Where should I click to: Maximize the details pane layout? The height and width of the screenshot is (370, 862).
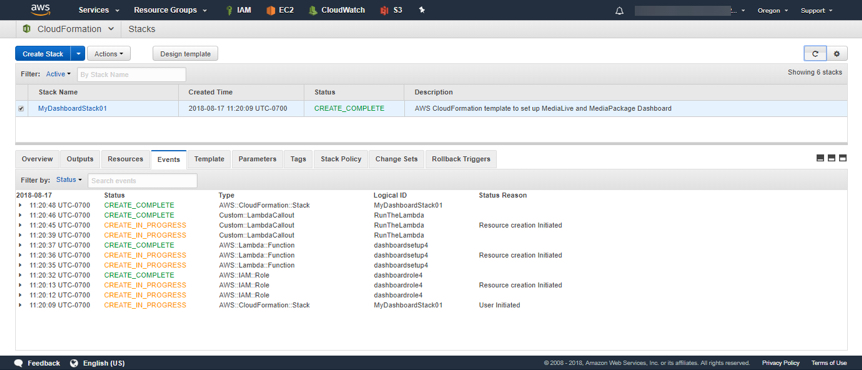click(842, 158)
